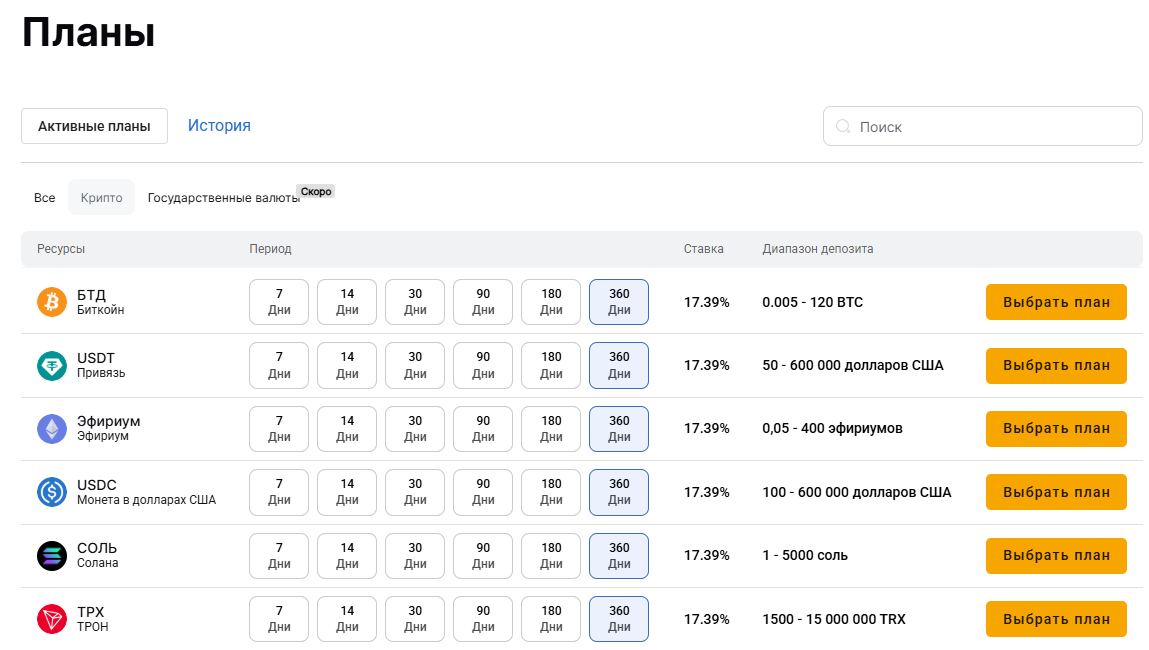The width and height of the screenshot is (1149, 650).
Task: Select 360 Дни period for Эфириум
Action: pos(619,429)
